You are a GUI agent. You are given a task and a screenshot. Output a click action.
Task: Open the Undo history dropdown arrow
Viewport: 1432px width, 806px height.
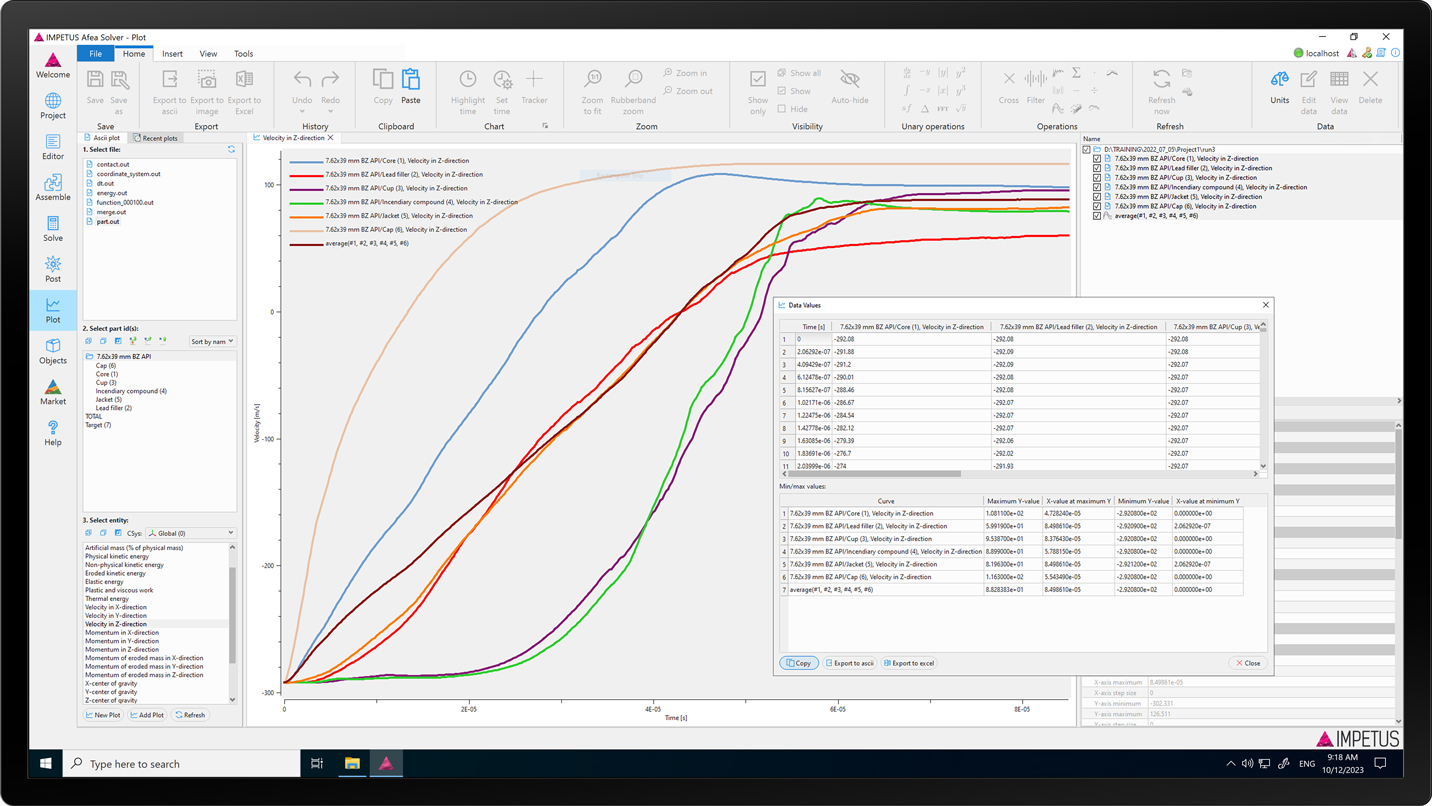pos(302,112)
